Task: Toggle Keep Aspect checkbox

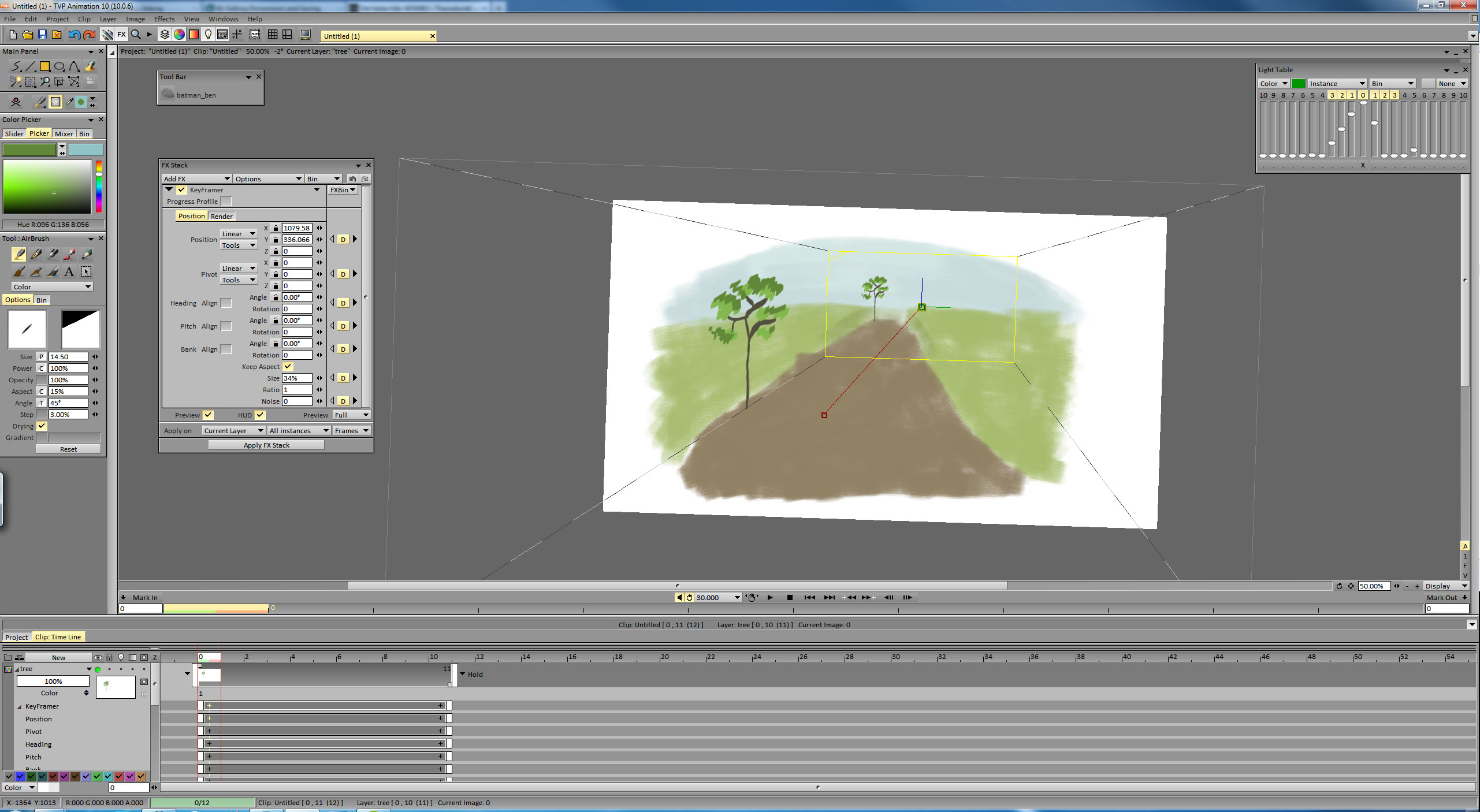Action: pos(288,366)
